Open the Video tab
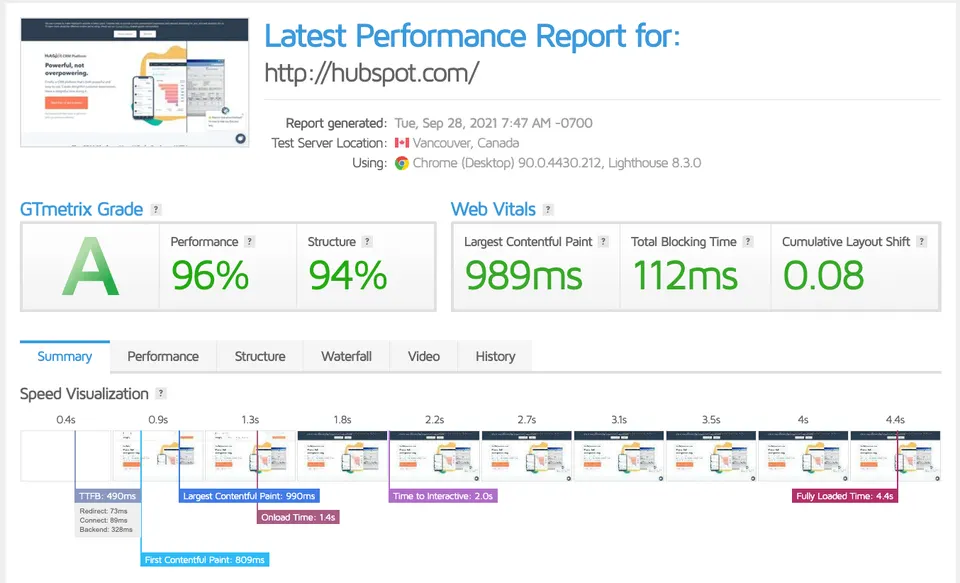The image size is (960, 583). point(424,356)
